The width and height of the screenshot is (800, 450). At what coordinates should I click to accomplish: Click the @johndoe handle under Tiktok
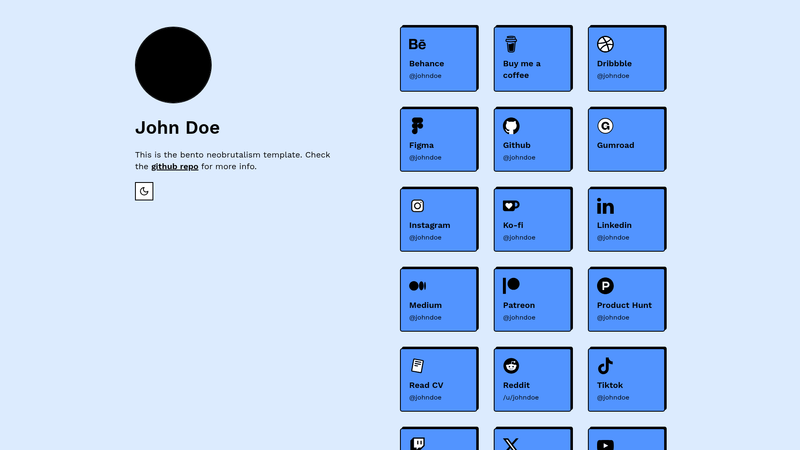(613, 397)
